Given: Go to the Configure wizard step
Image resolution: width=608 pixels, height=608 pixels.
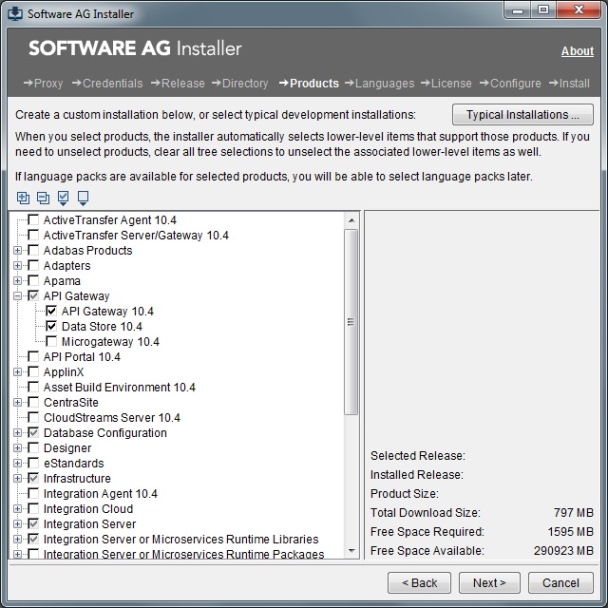Looking at the screenshot, I should [510, 83].
